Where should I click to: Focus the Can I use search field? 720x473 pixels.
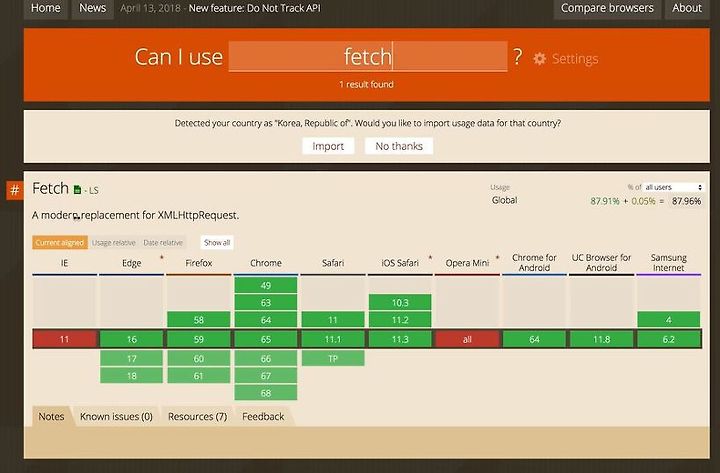tap(368, 56)
